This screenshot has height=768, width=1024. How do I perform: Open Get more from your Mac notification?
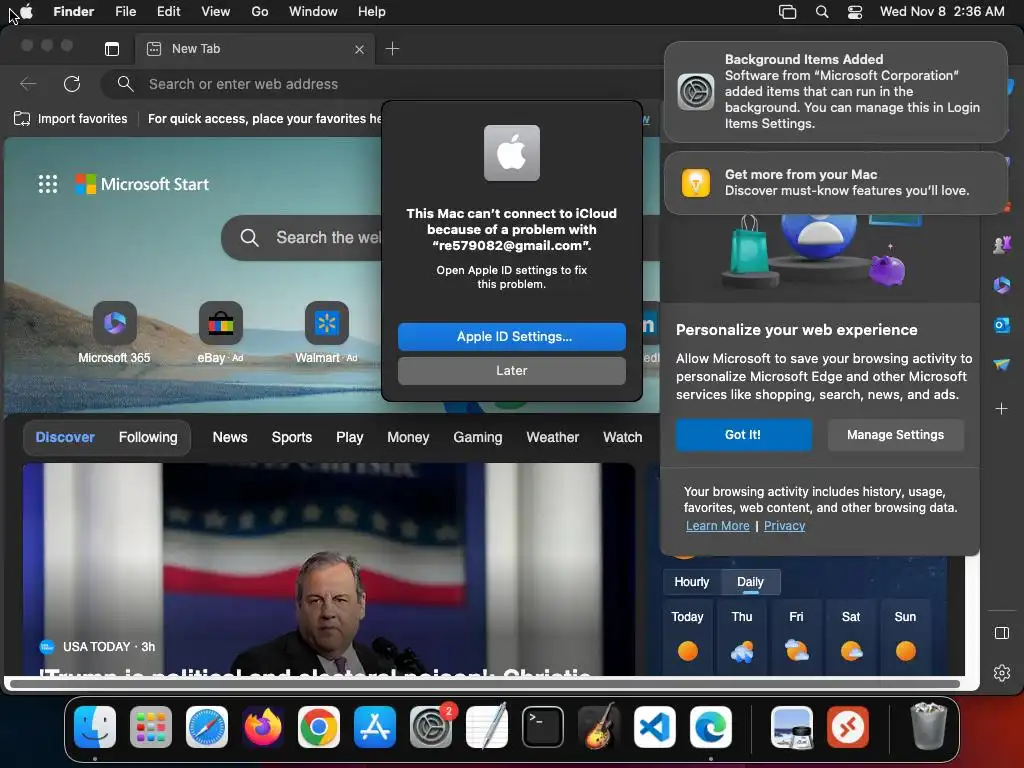835,183
